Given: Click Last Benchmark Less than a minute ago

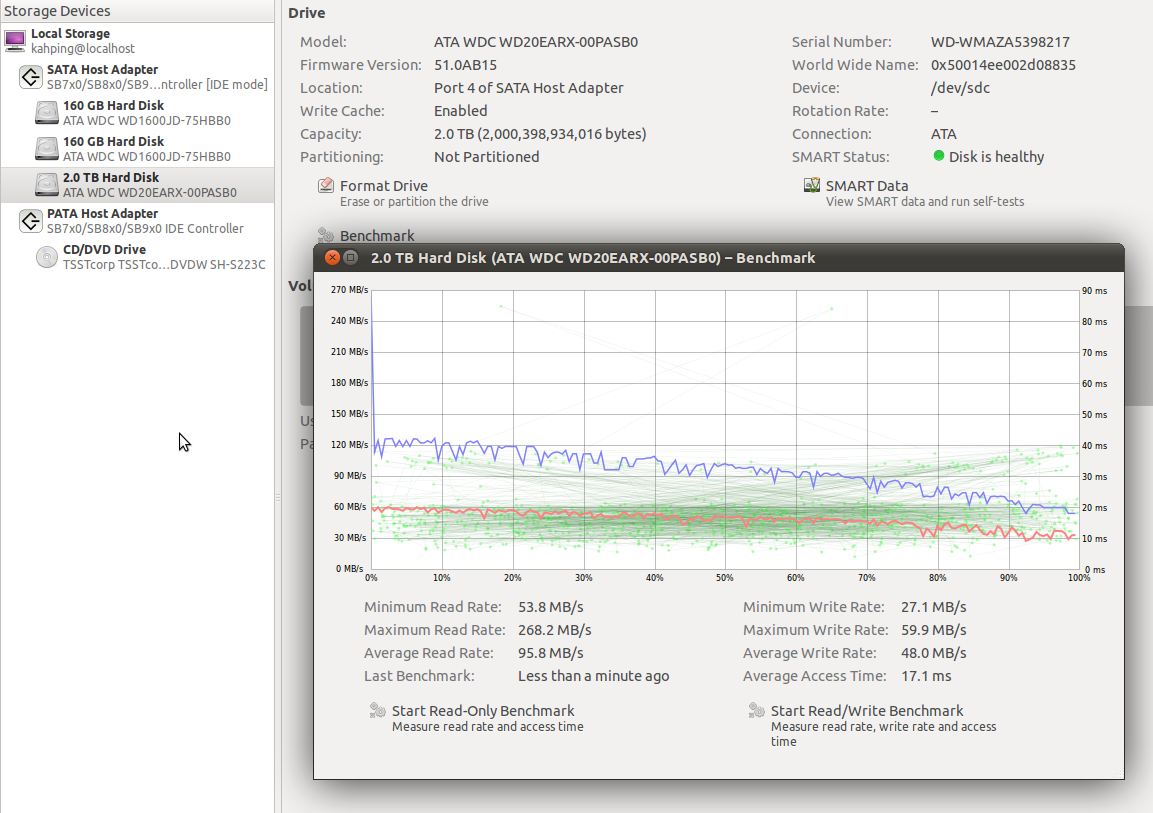Looking at the screenshot, I should pos(593,676).
